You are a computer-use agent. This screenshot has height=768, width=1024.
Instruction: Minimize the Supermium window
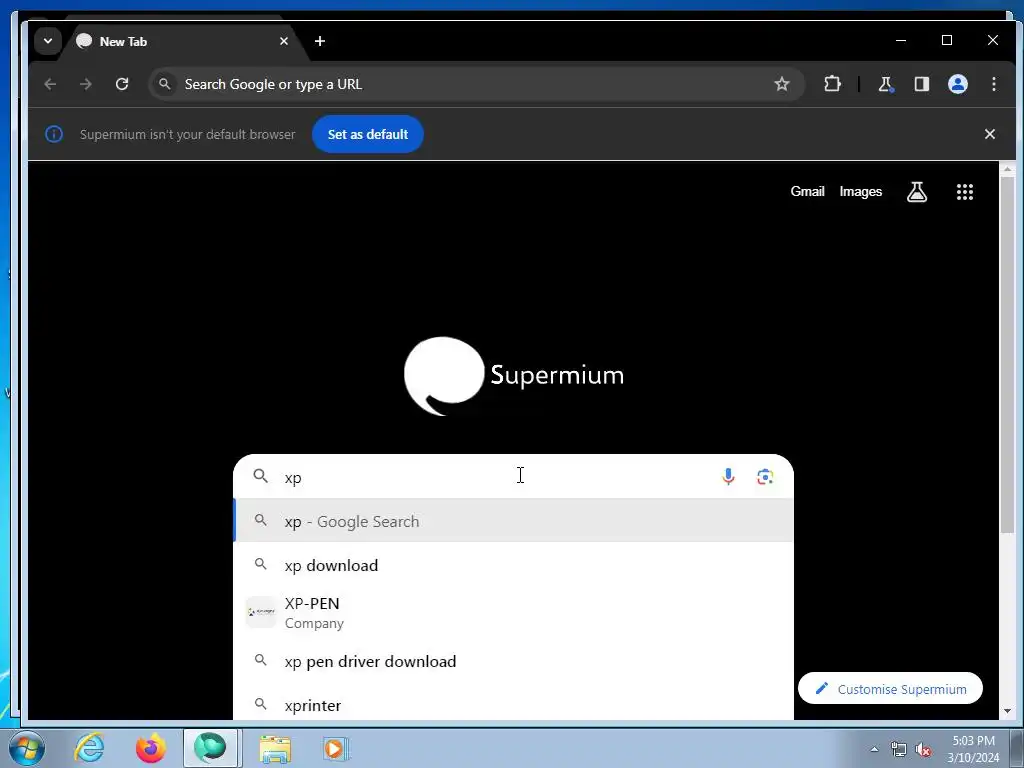(901, 40)
